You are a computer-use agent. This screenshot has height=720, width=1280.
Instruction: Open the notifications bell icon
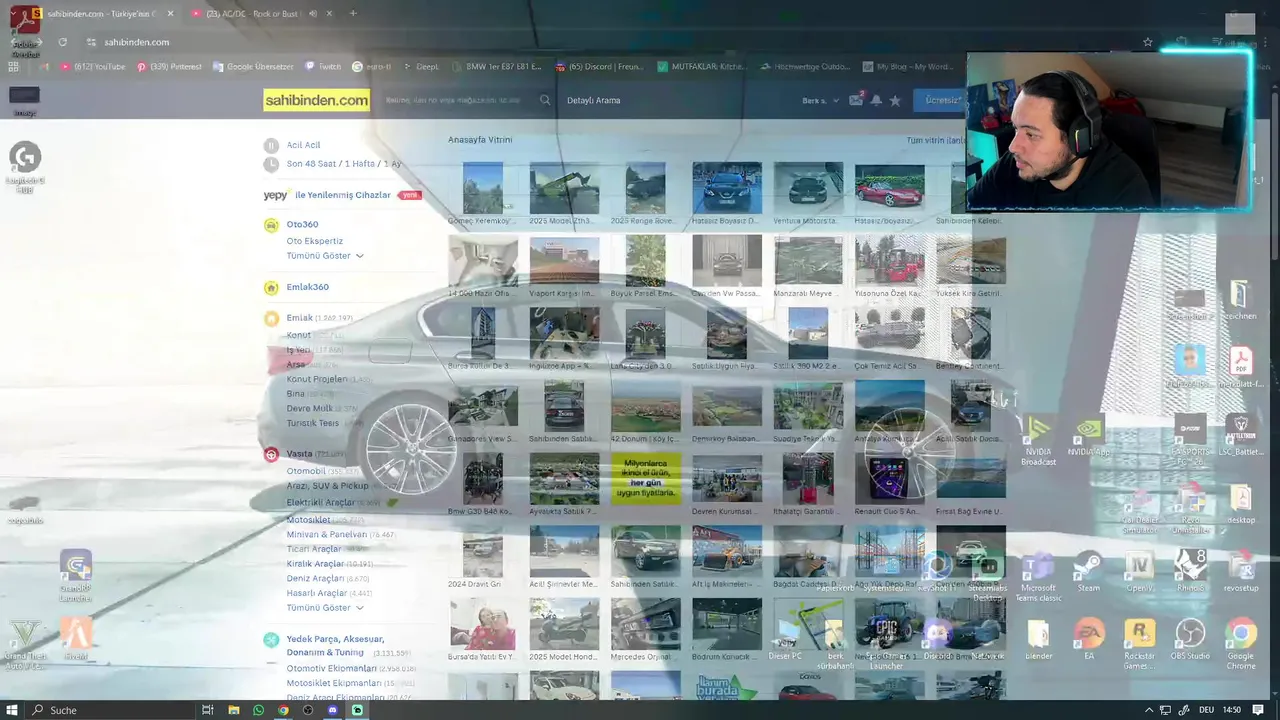(x=876, y=100)
